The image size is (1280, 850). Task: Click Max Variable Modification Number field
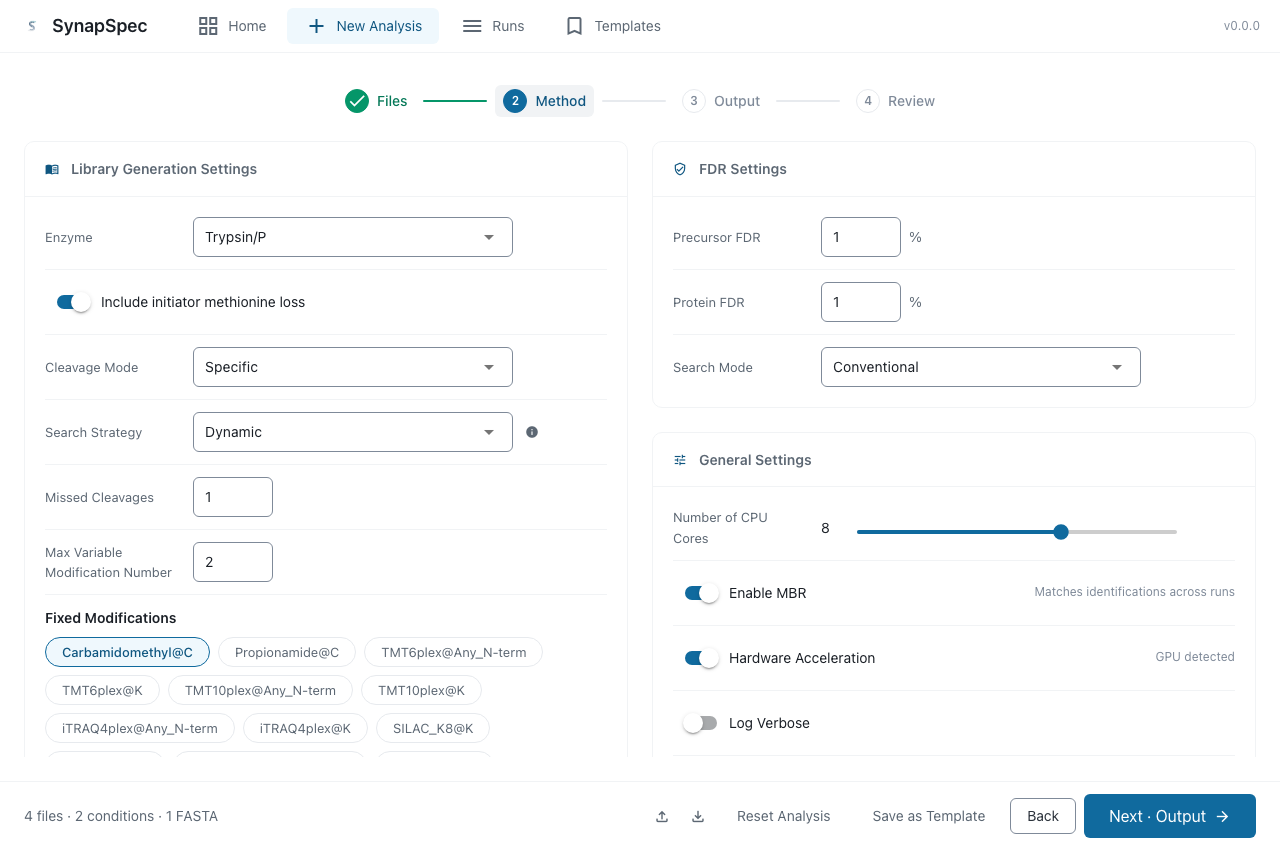pos(233,562)
